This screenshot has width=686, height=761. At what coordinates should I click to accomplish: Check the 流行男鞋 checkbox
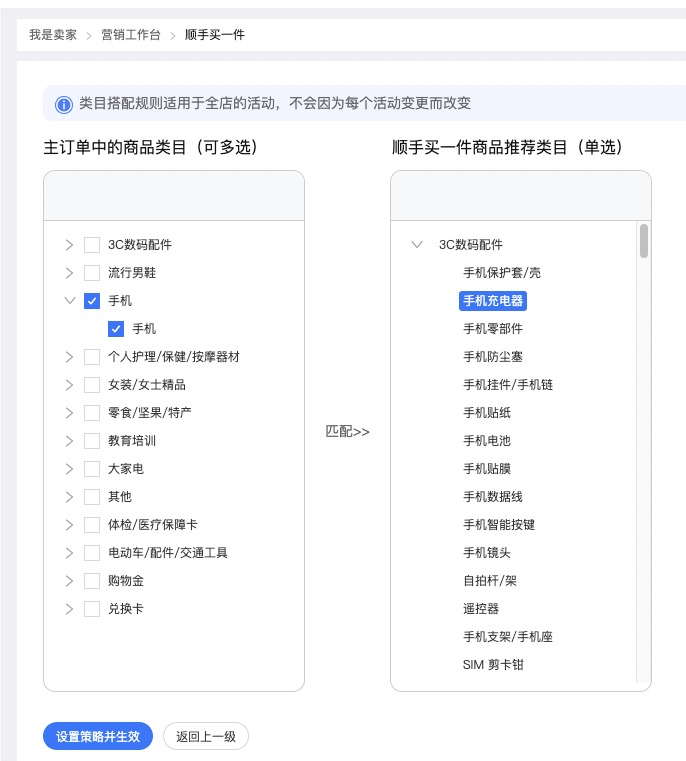[92, 273]
